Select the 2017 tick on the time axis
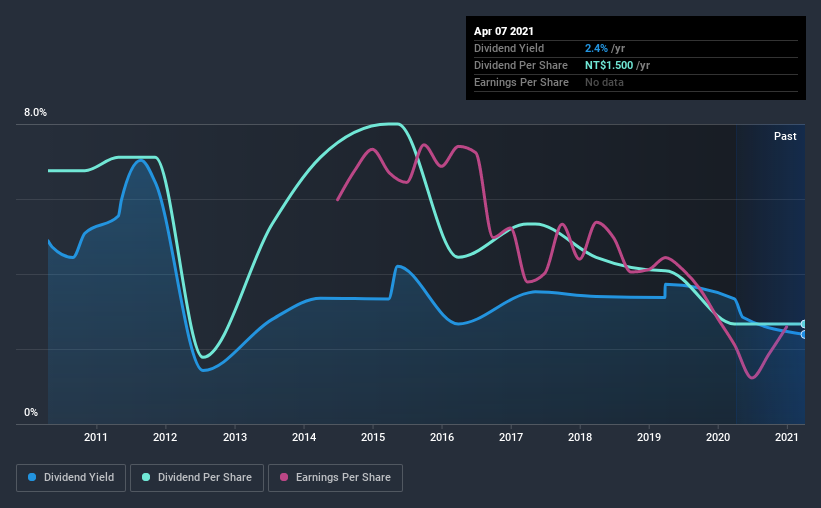The image size is (821, 508). coord(511,437)
